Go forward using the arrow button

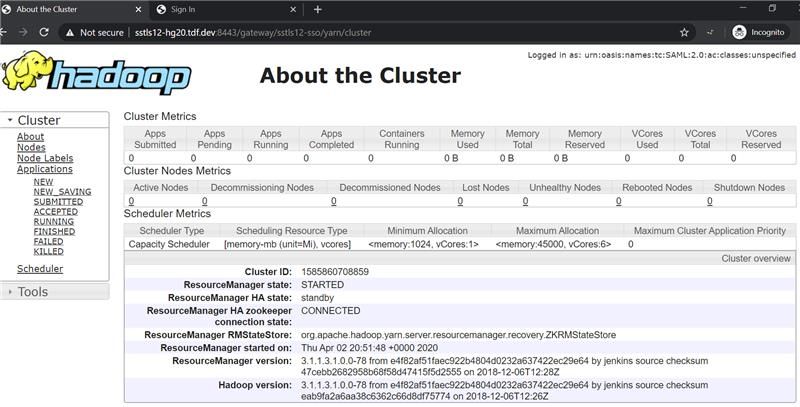coord(23,32)
